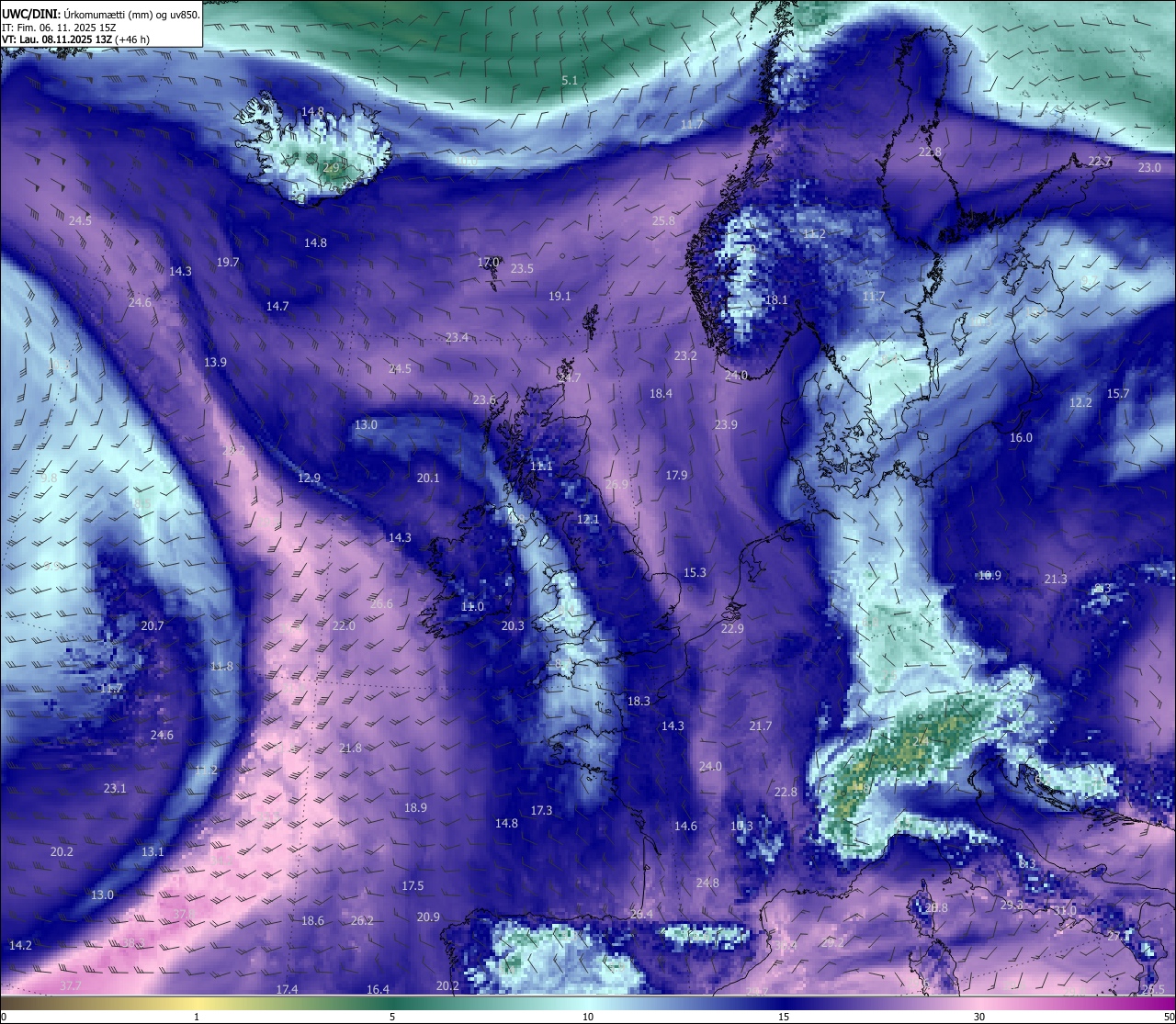Click the 24.7 value north of Scotland
This screenshot has width=1176, height=1024.
click(570, 377)
